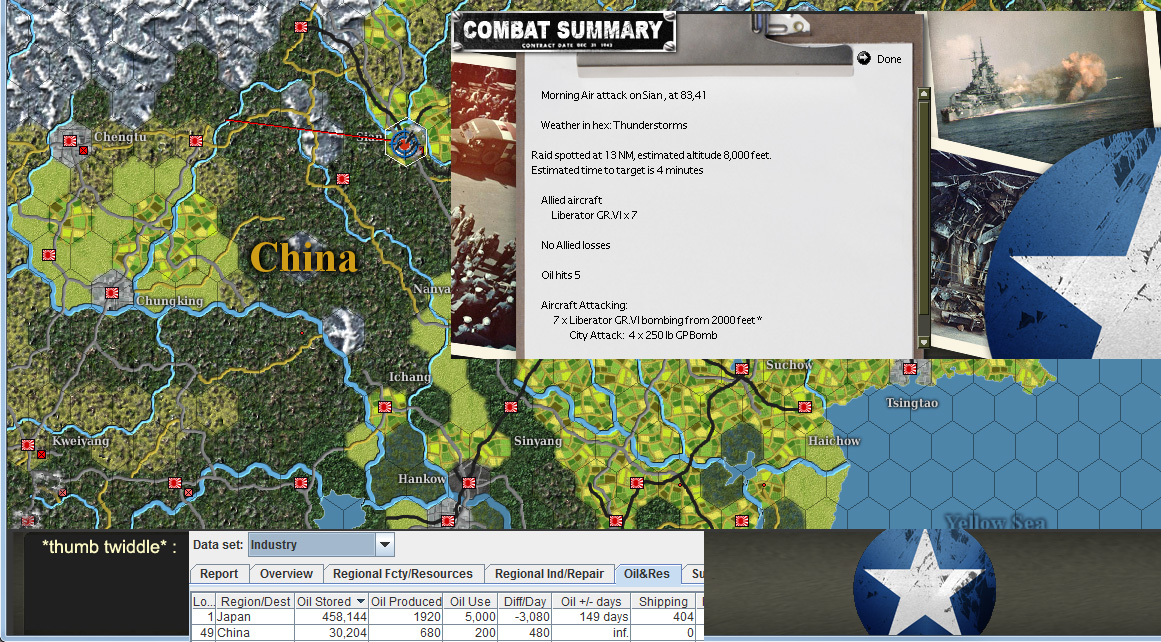Image resolution: width=1161 pixels, height=642 pixels.
Task: Click the inf. cell in China row
Action: point(591,633)
